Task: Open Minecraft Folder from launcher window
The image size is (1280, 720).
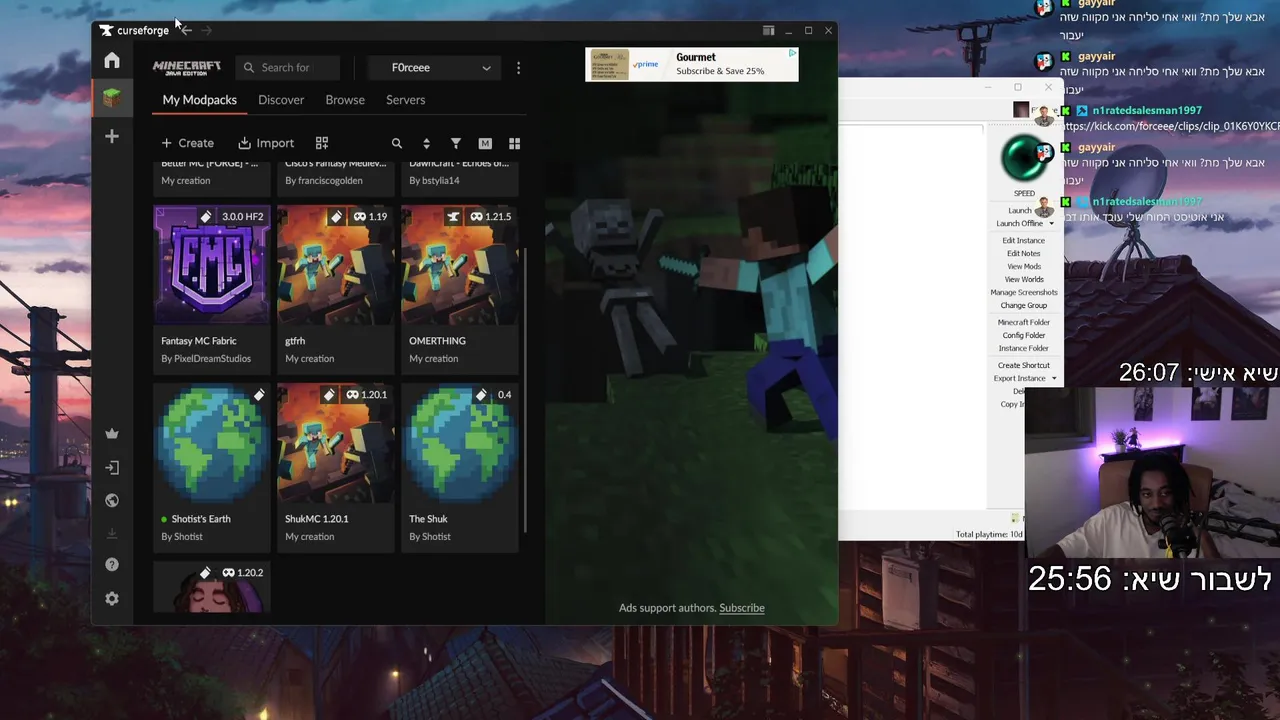Action: pos(1024,322)
